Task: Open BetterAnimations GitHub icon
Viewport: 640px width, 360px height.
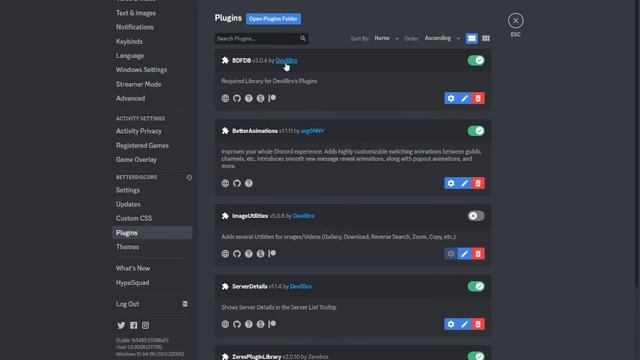Action: point(237,183)
